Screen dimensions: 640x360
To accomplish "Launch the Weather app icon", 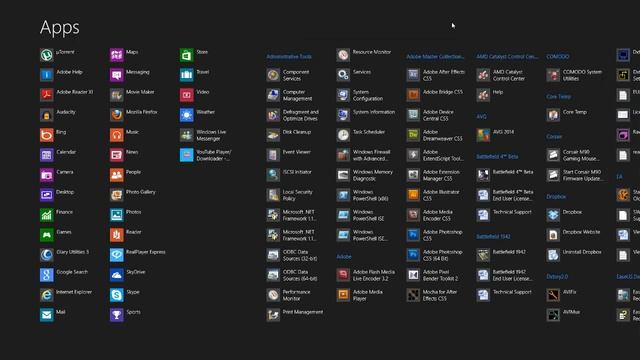I will pyautogui.click(x=187, y=115).
